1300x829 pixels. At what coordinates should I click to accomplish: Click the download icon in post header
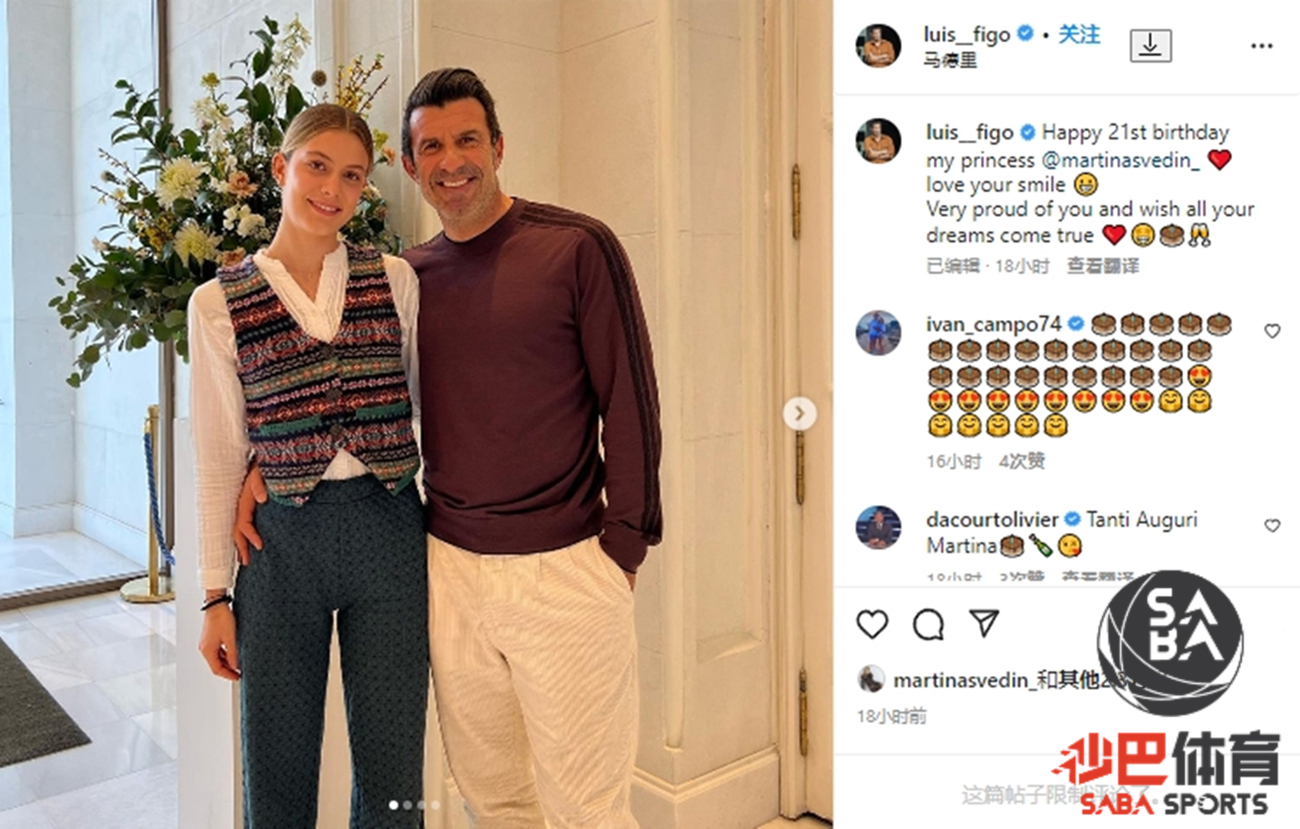pyautogui.click(x=1150, y=45)
